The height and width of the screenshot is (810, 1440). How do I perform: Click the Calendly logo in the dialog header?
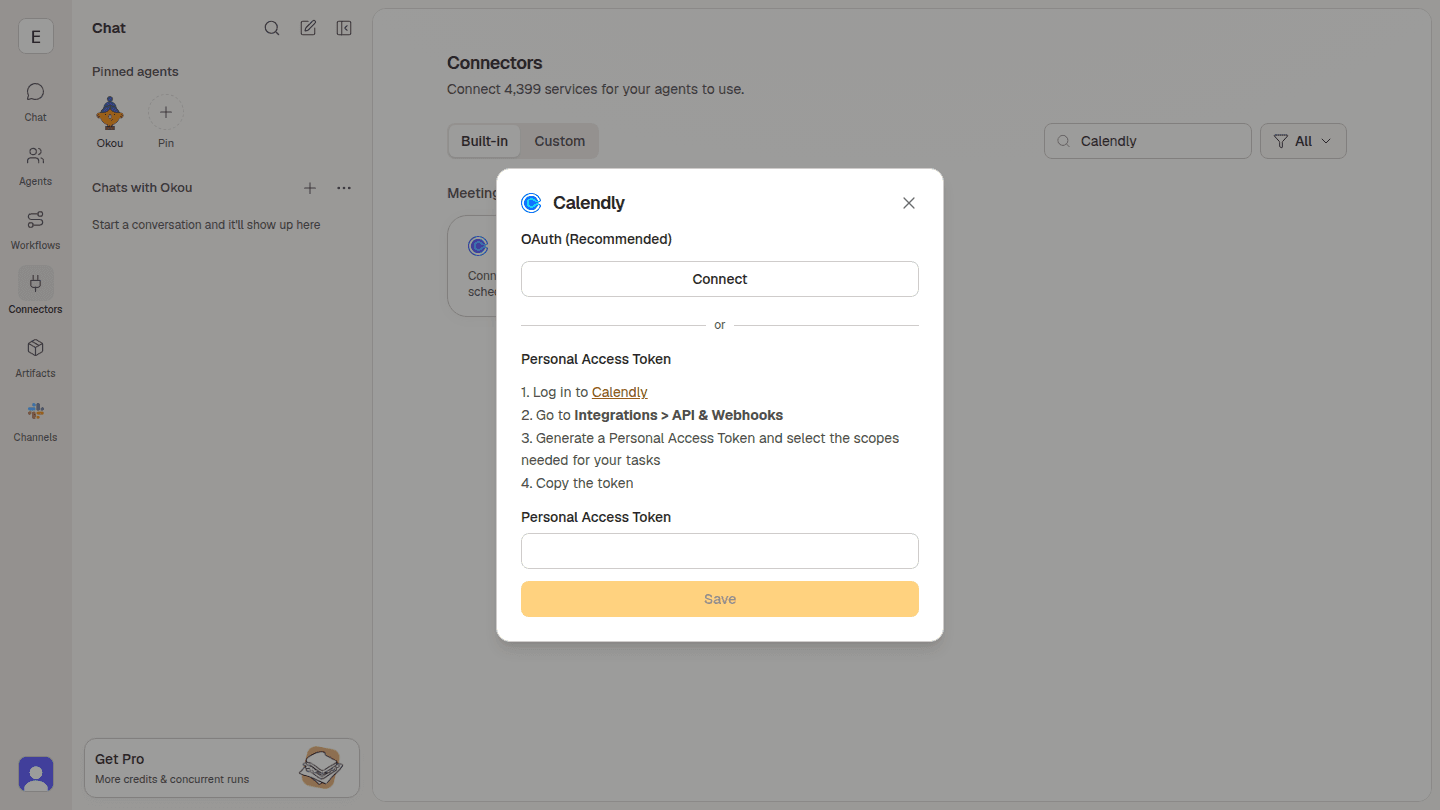tap(531, 203)
